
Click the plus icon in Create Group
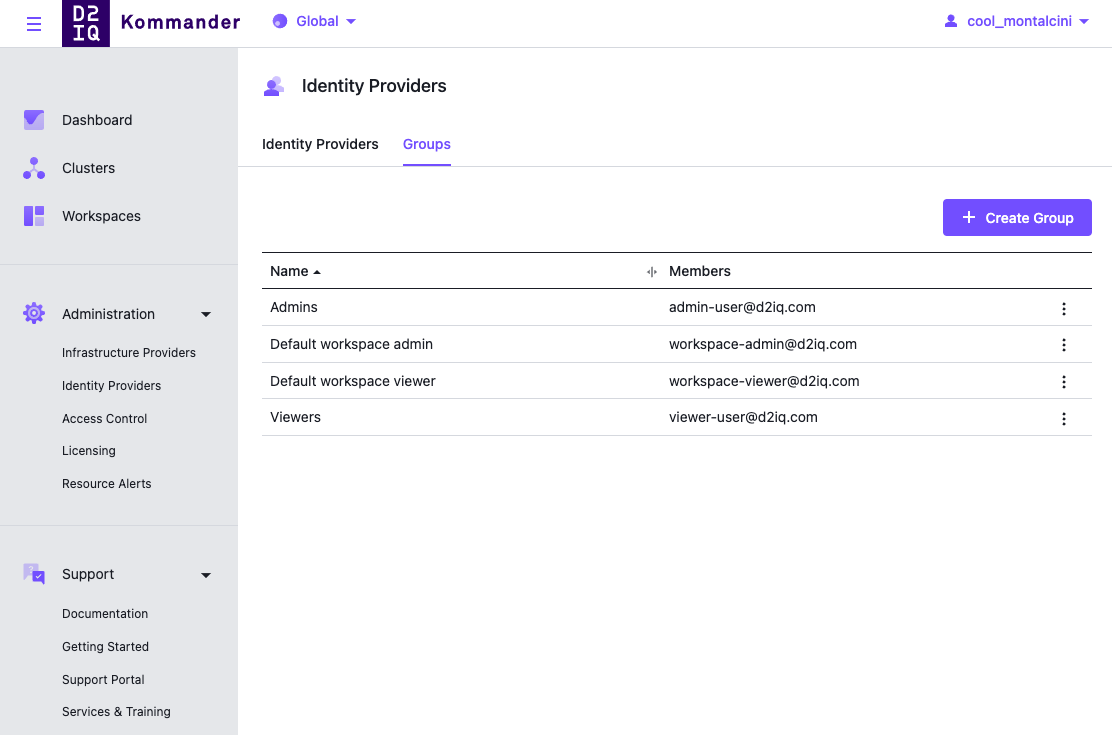pos(969,217)
